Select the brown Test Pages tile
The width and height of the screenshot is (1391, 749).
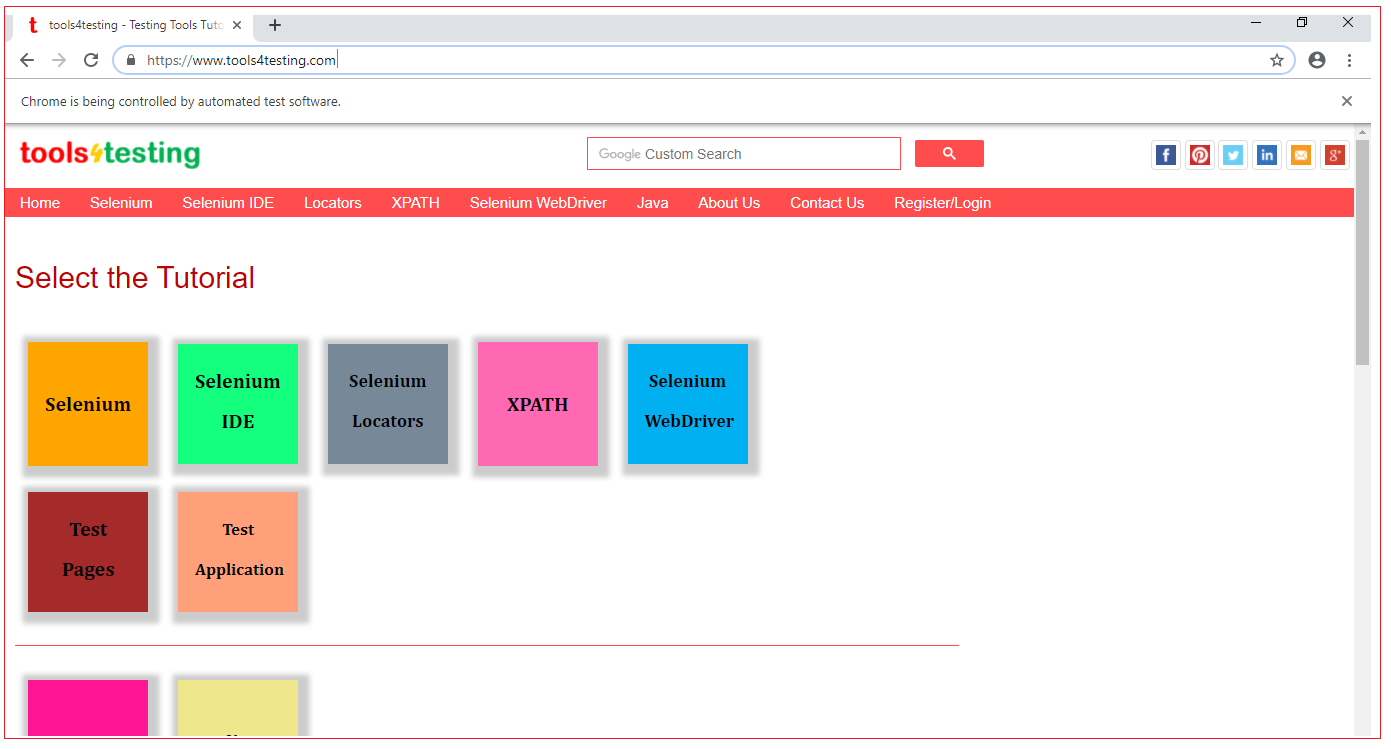(88, 552)
